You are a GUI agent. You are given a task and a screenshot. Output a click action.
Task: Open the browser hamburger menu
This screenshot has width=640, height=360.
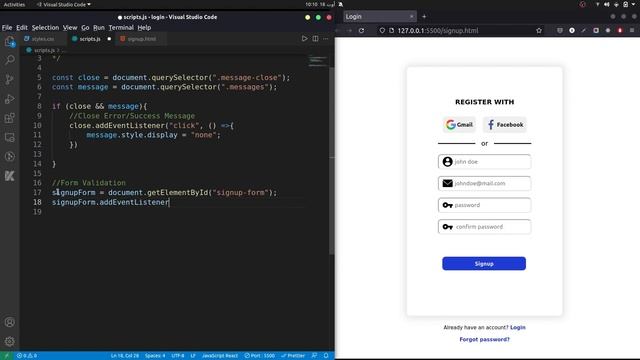[x=632, y=31]
